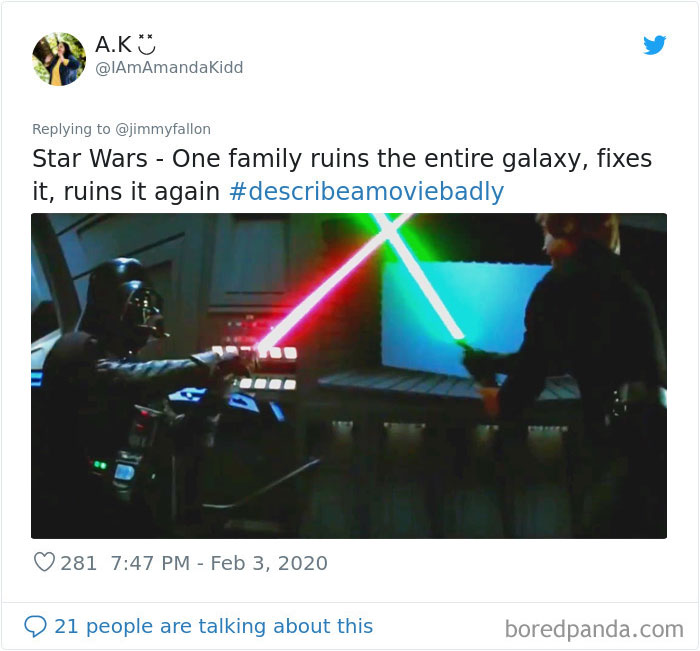Open '21 people are talking about this'

pyautogui.click(x=213, y=626)
